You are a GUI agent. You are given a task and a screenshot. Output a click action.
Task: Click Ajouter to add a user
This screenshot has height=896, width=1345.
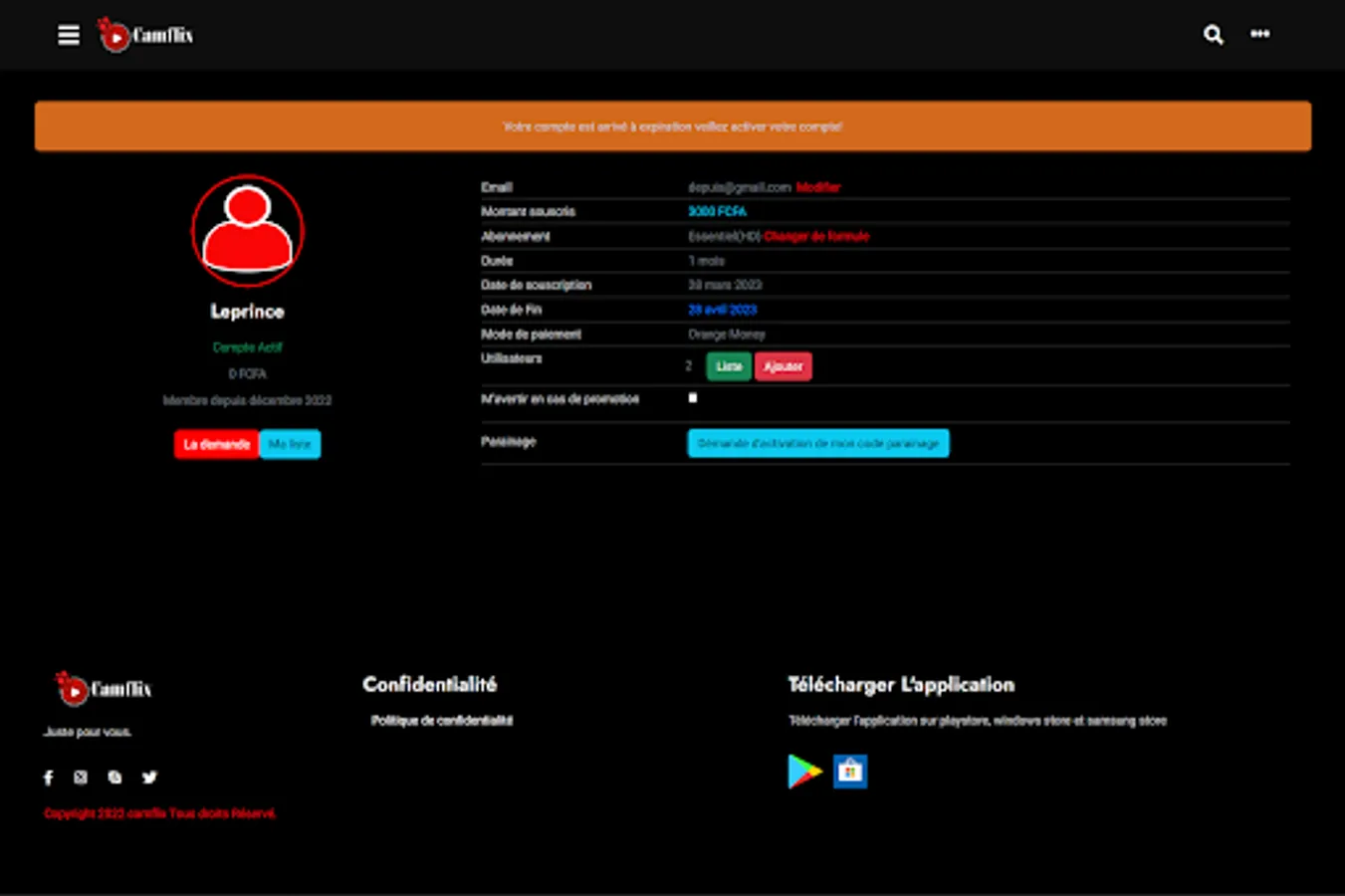[x=784, y=366]
